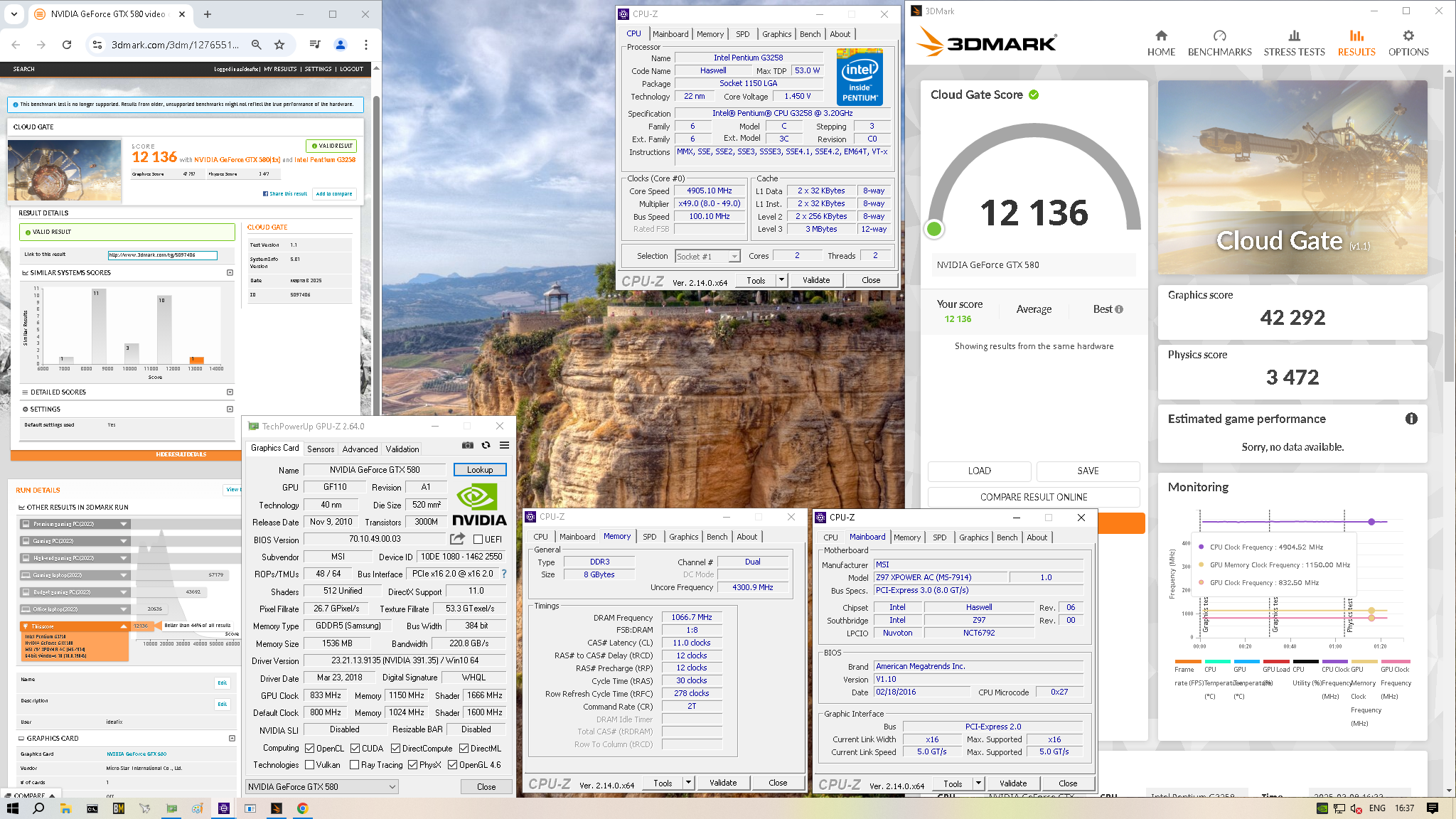Collapse the This score result row
The width and height of the screenshot is (1456, 819).
(x=124, y=626)
